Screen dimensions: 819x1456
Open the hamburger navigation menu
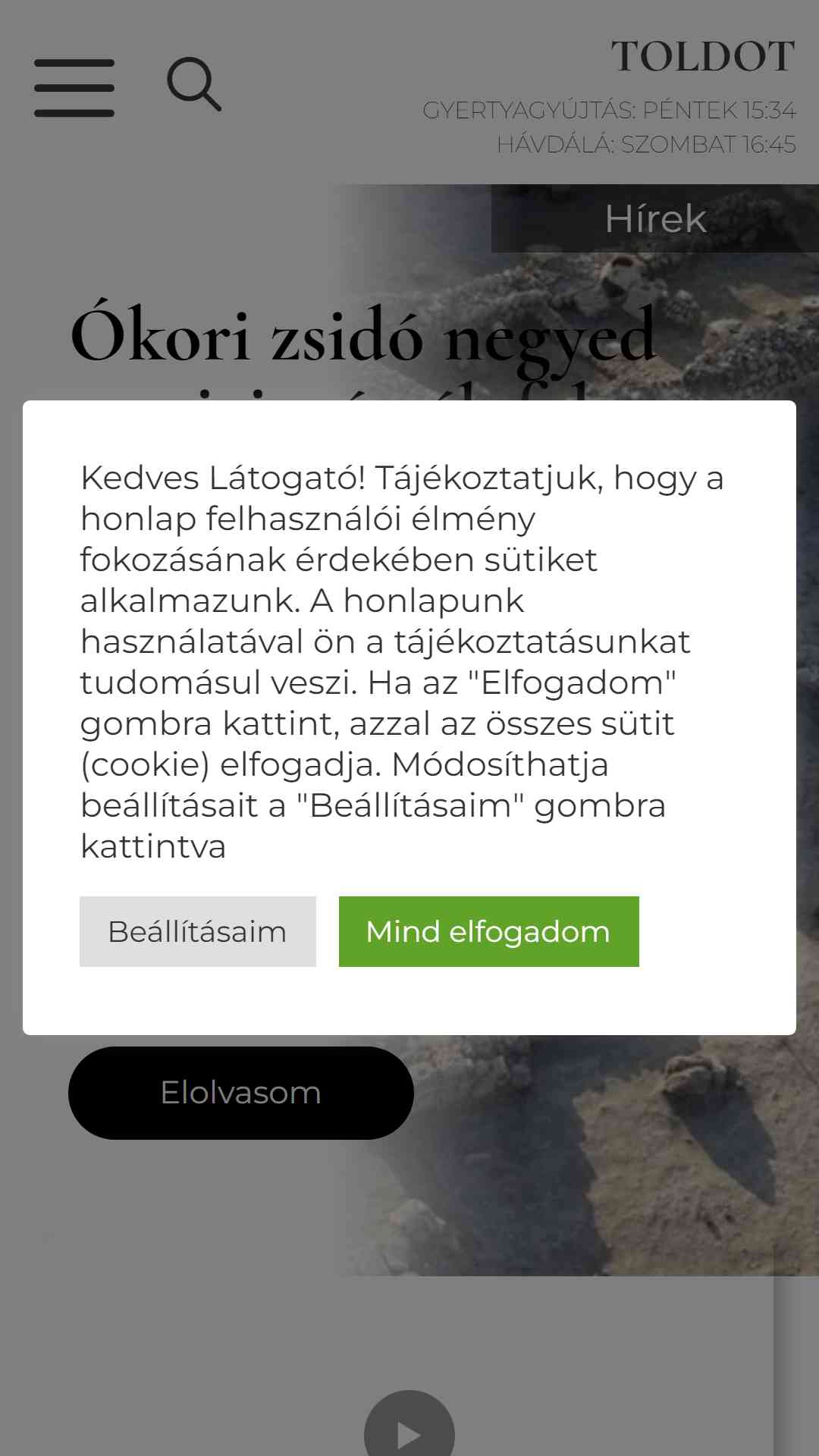tap(74, 88)
